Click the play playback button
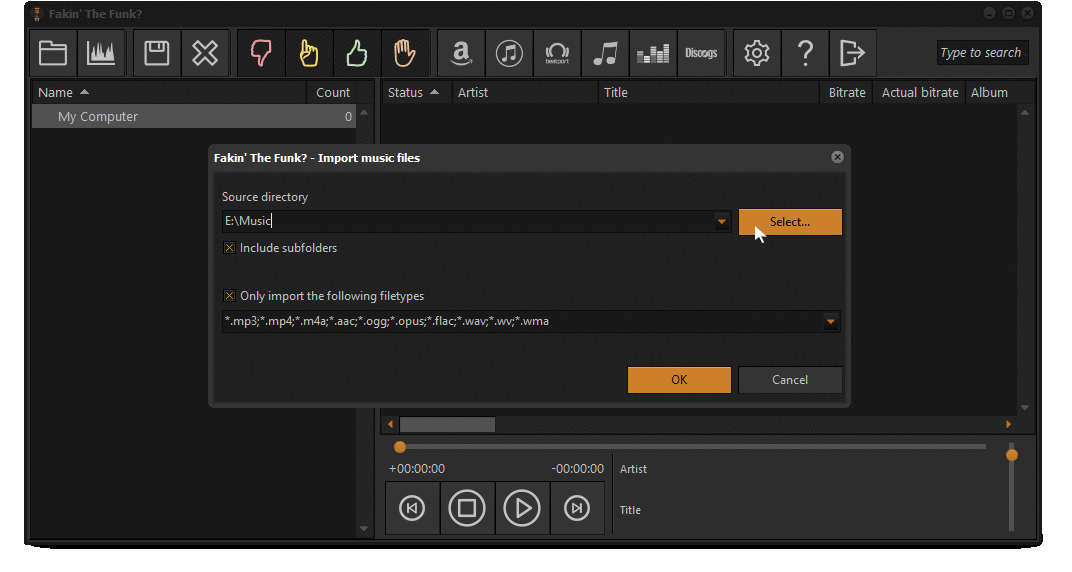 (522, 508)
